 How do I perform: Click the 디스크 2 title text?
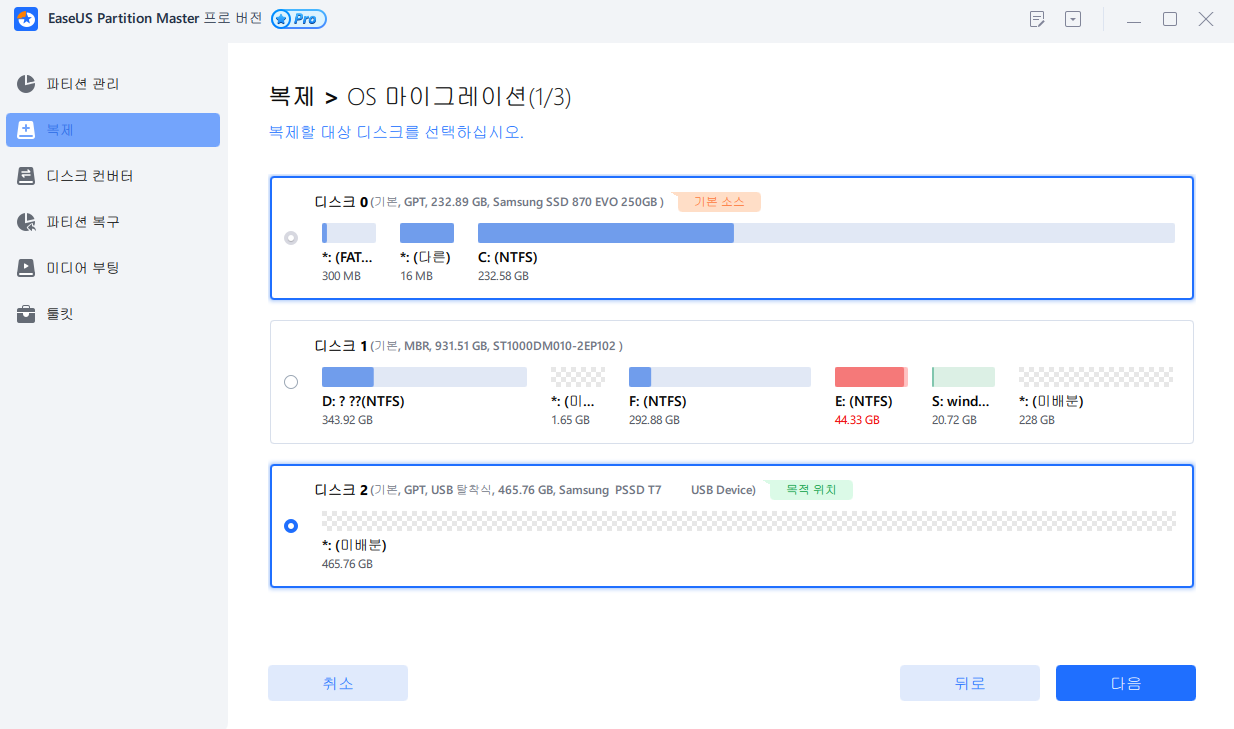341,490
